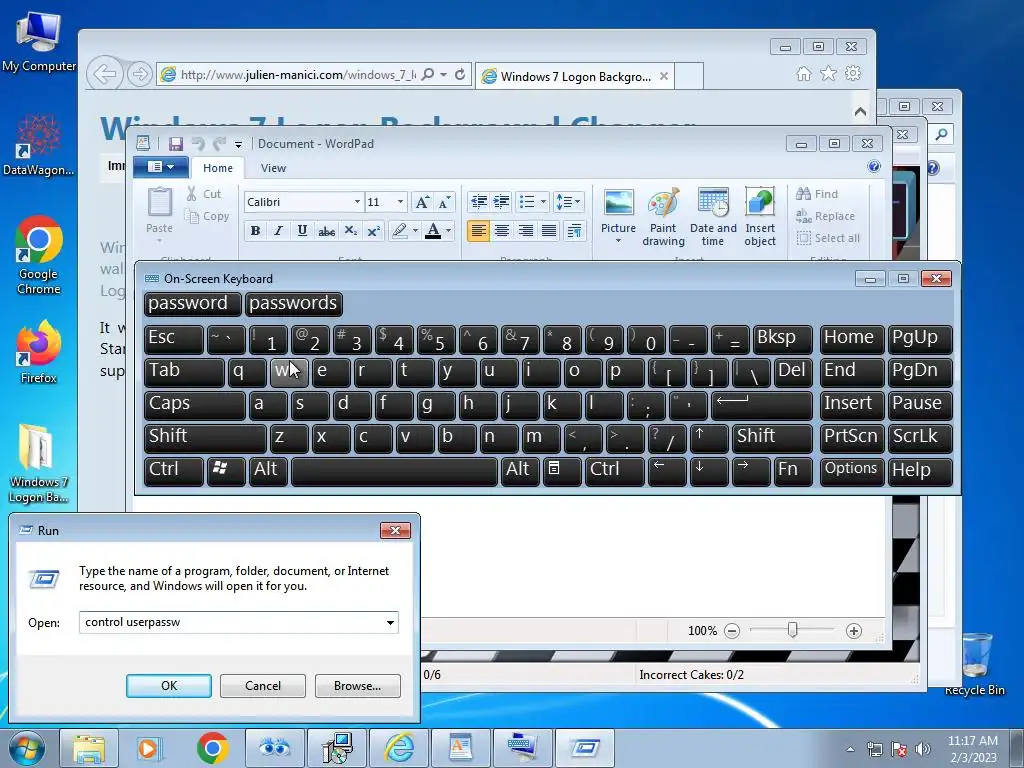
Task: Open the font color dropdown arrow
Action: (x=448, y=231)
